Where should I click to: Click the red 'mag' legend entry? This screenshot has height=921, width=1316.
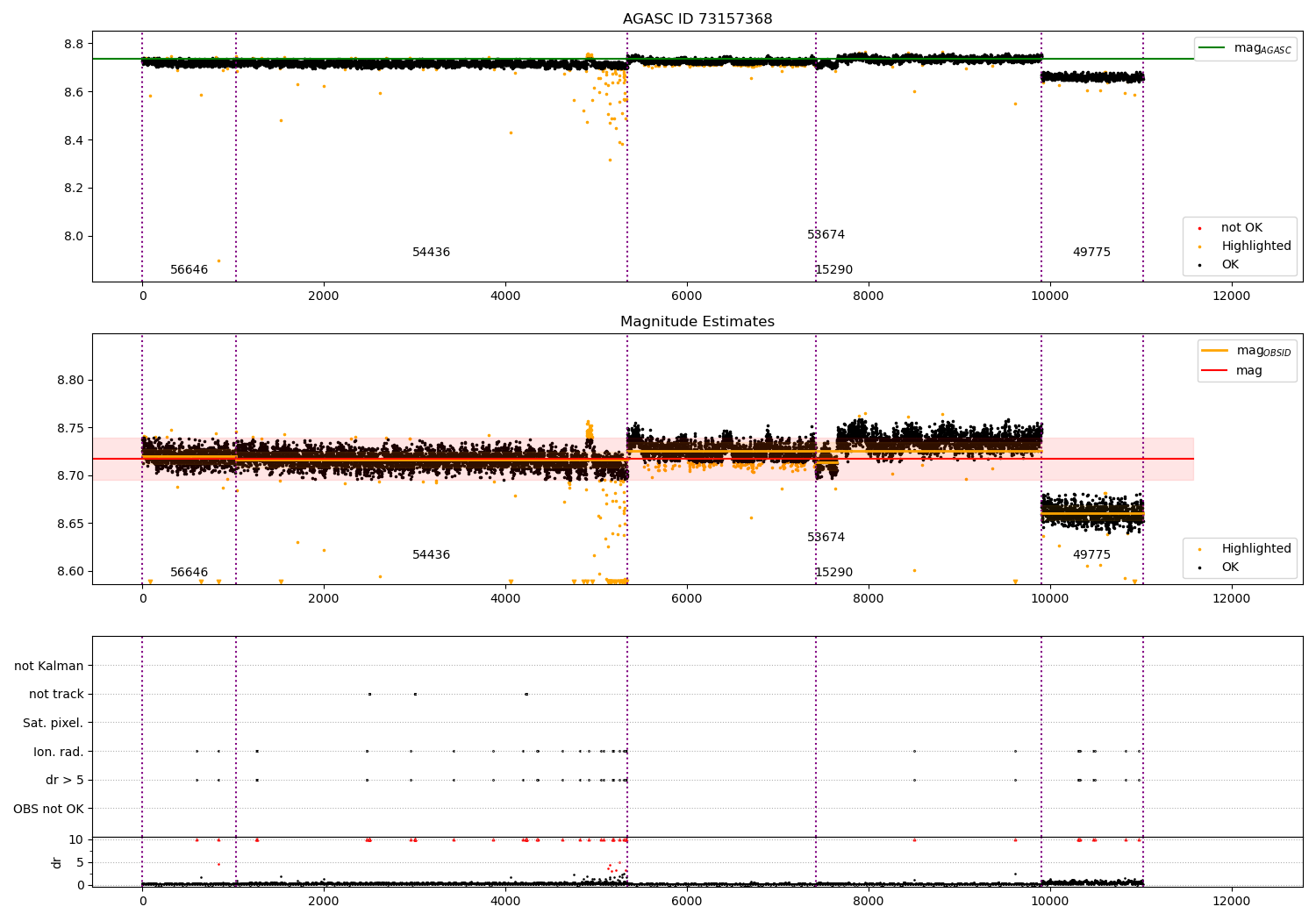(x=1232, y=370)
